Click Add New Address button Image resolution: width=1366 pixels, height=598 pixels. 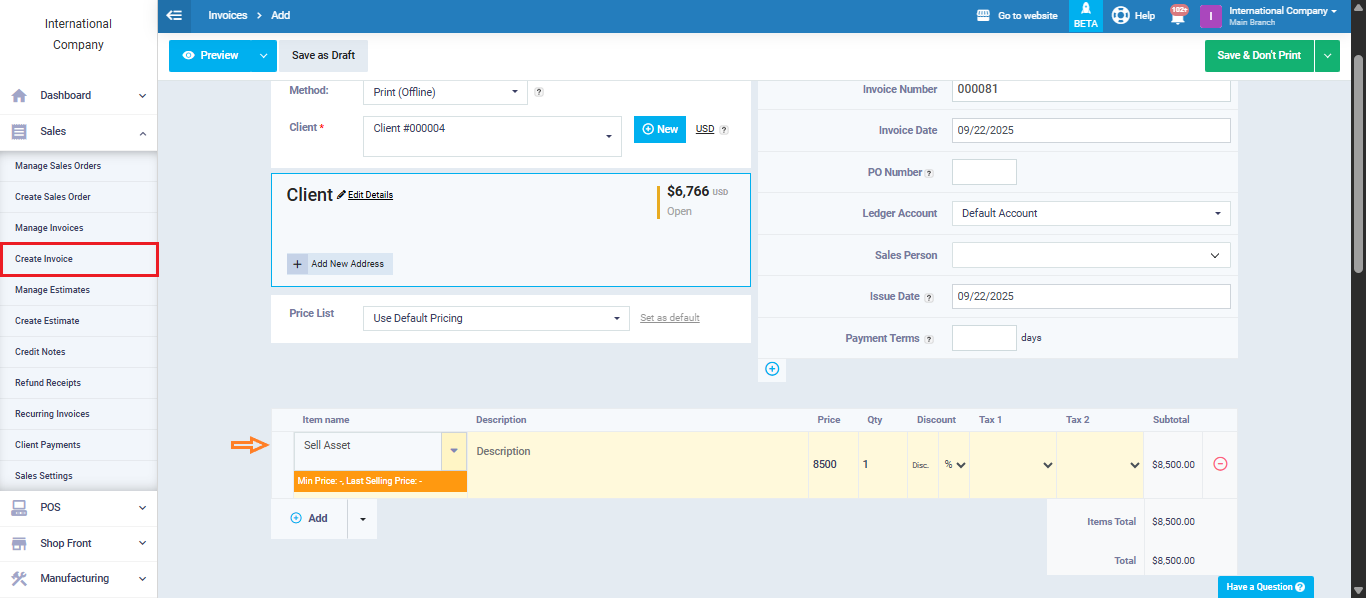pos(340,264)
